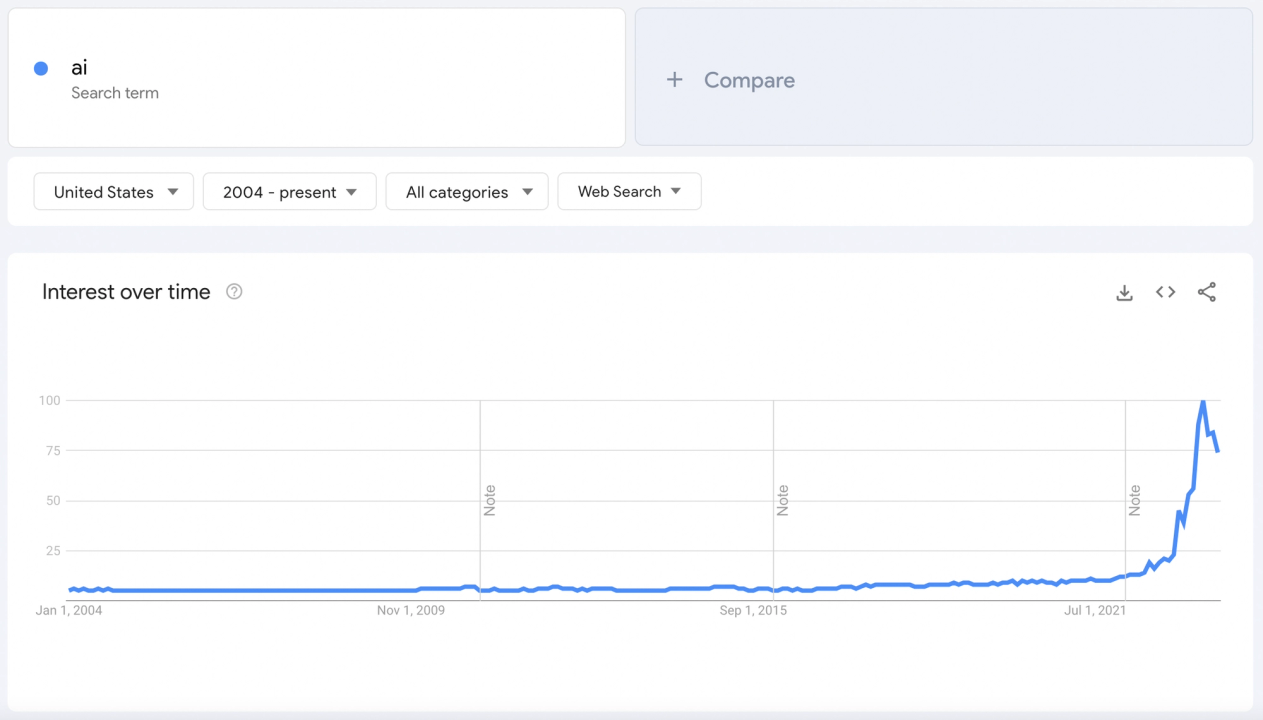
Task: Select the "ai" search term card
Action: [x=316, y=77]
